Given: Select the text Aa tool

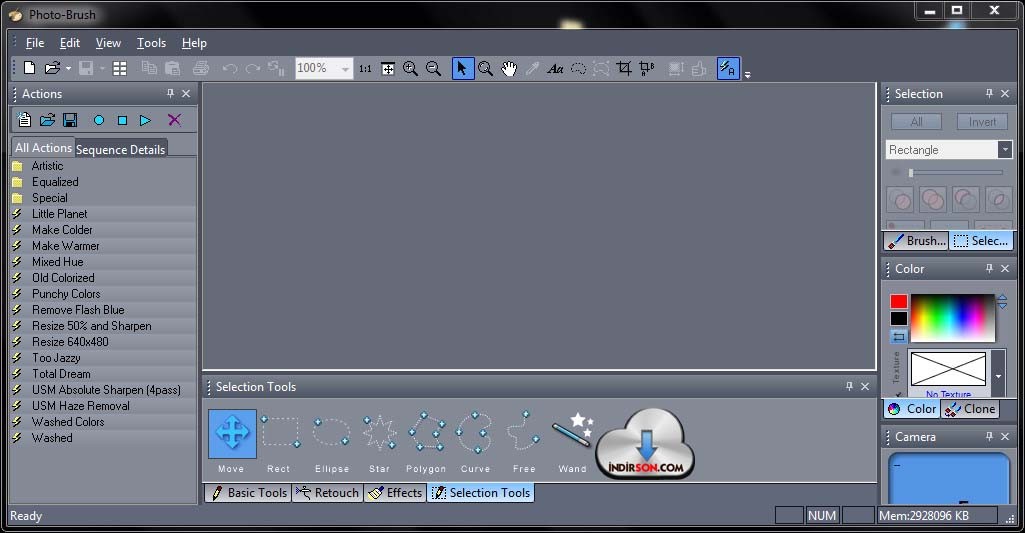Looking at the screenshot, I should [555, 69].
